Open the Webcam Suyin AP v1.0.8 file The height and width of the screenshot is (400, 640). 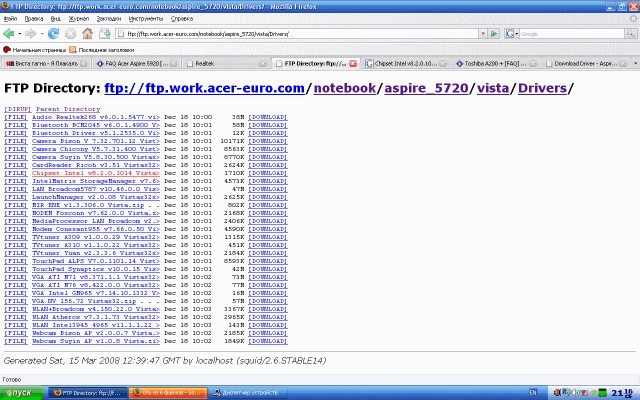coord(96,341)
